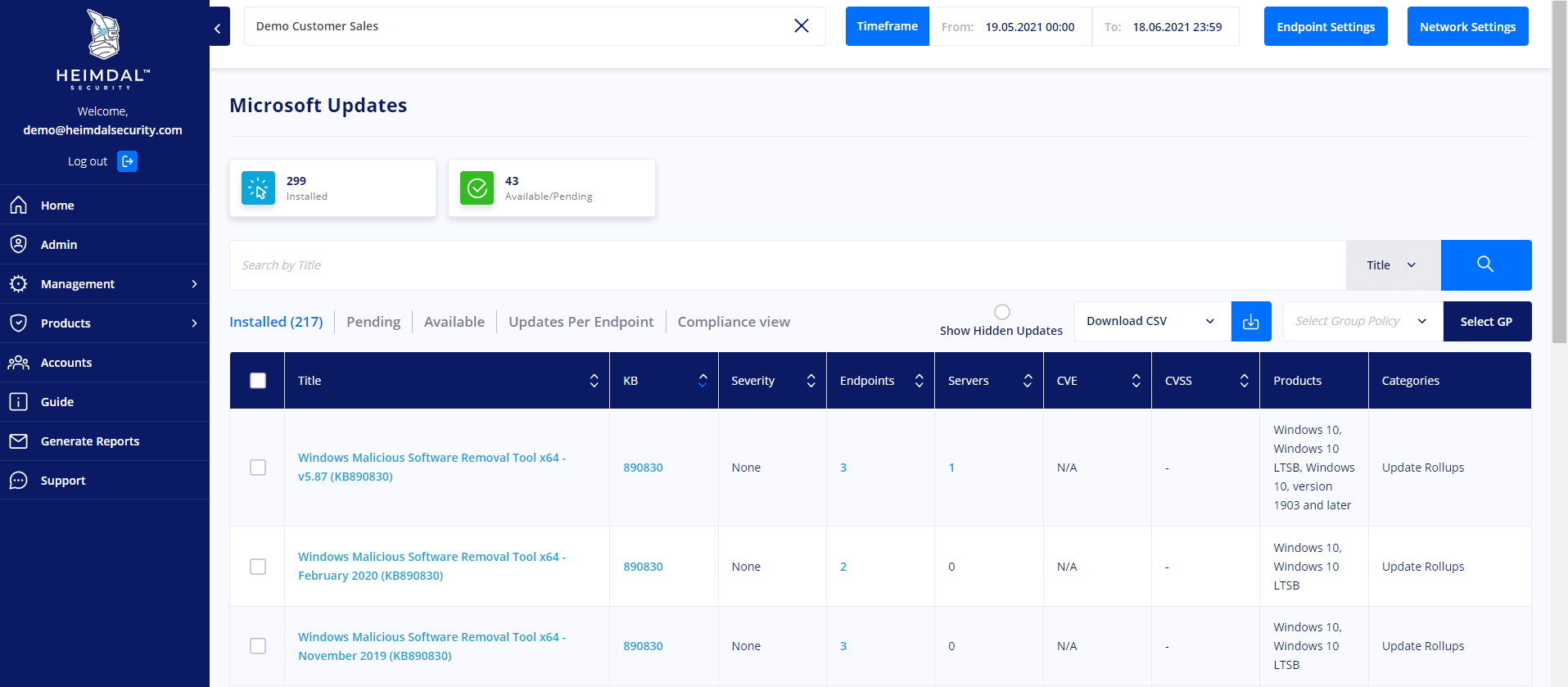Viewport: 1568px width, 687px height.
Task: Click the Search by Title input field
Action: tap(788, 265)
